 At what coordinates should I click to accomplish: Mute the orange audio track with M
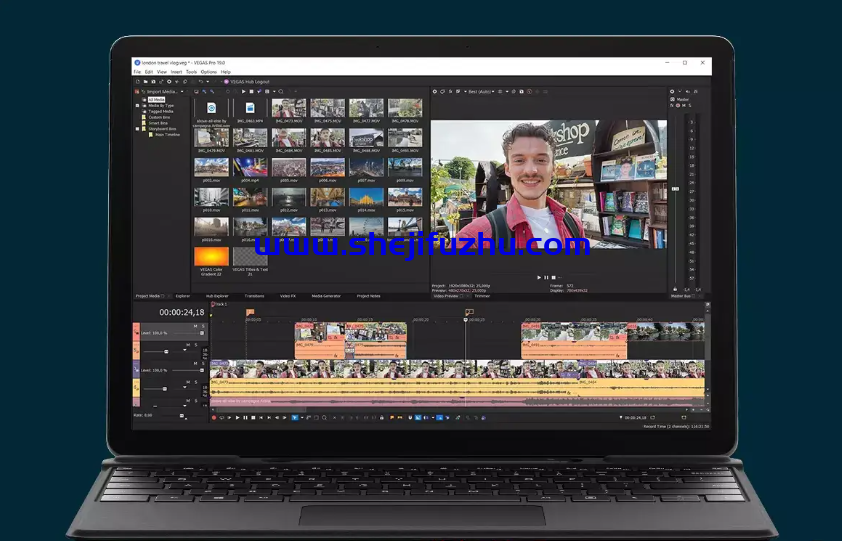188,345
